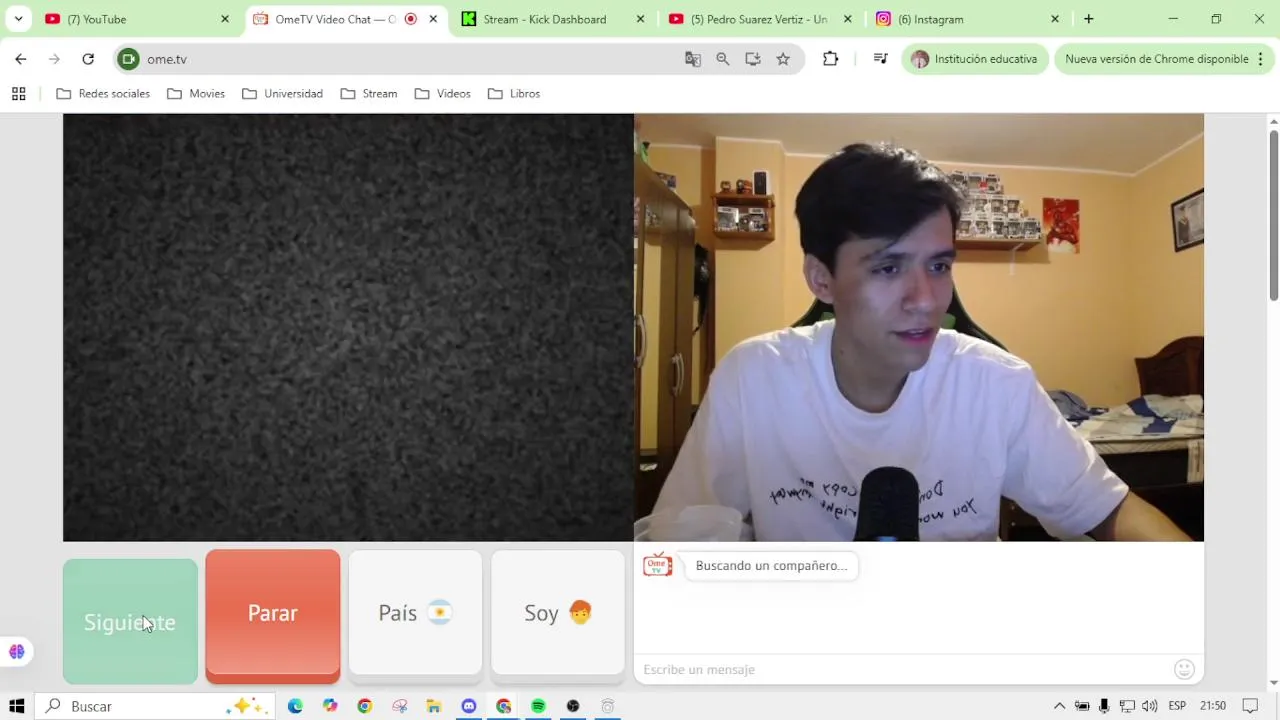
Task: Open OBS Studio from the taskbar
Action: click(x=573, y=706)
